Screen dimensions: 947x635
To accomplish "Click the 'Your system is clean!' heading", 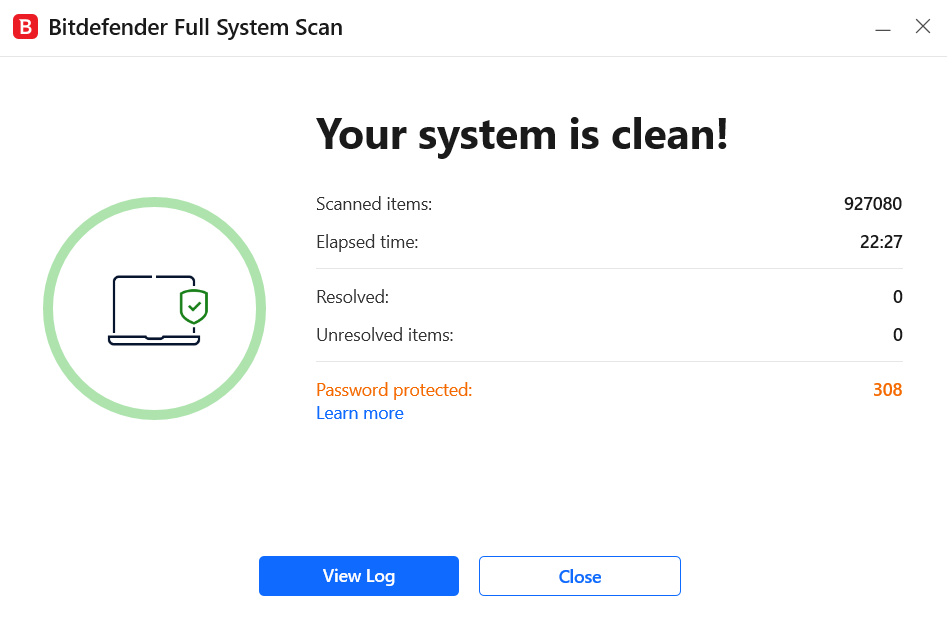I will pos(522,135).
